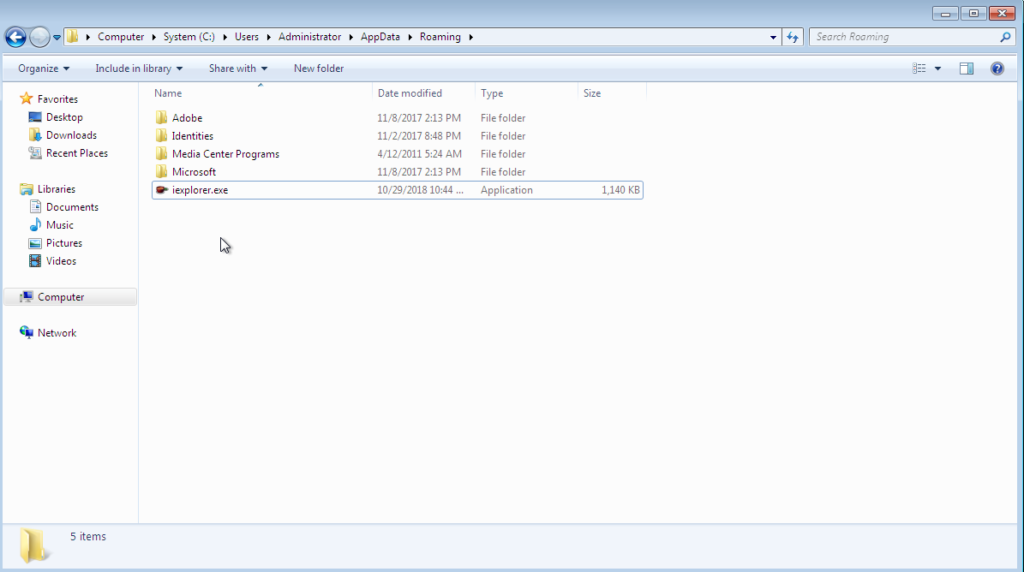Viewport: 1024px width, 572px height.
Task: Open Desktop in Favorites
Action: [65, 118]
